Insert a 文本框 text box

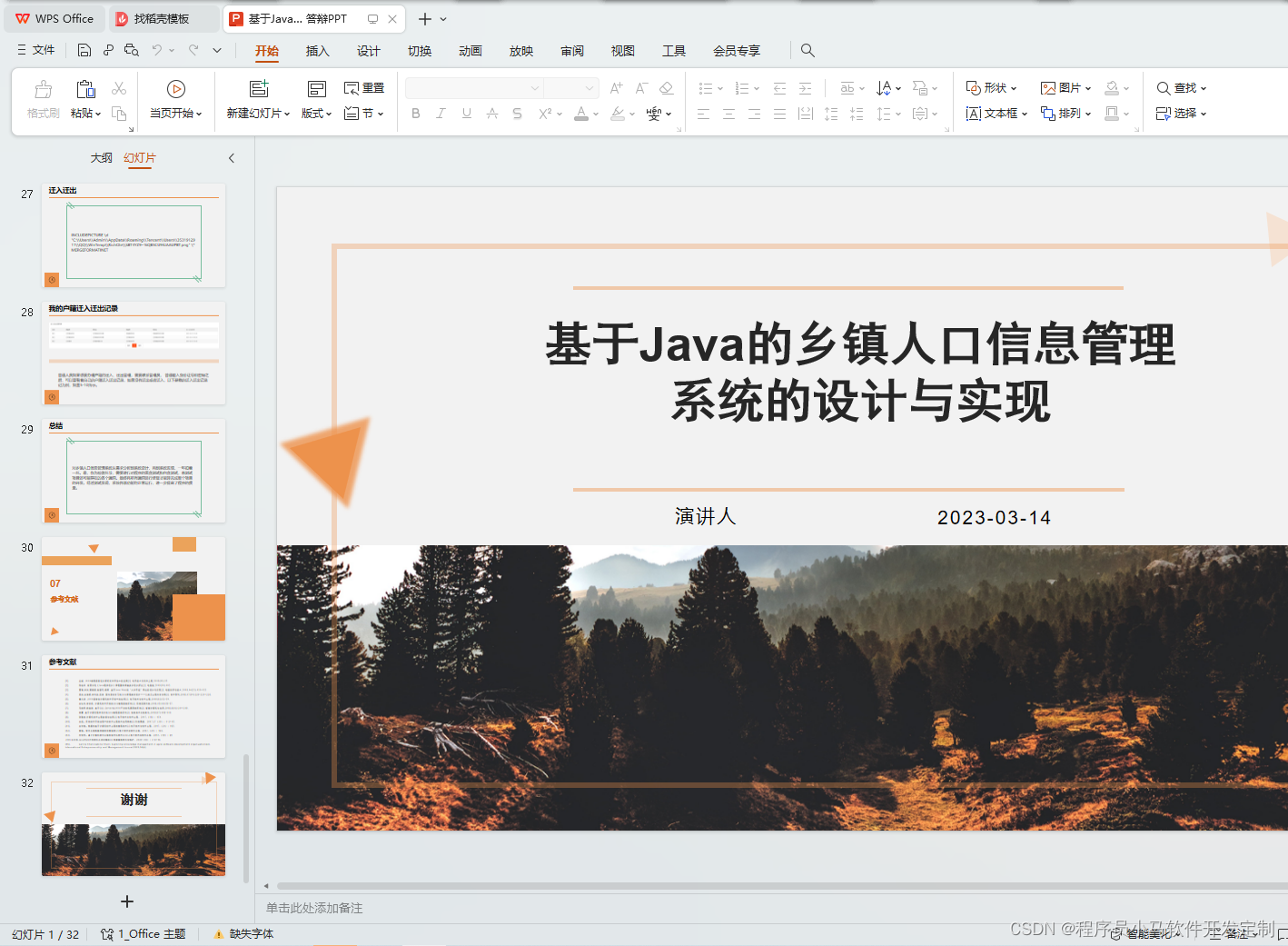[x=995, y=113]
